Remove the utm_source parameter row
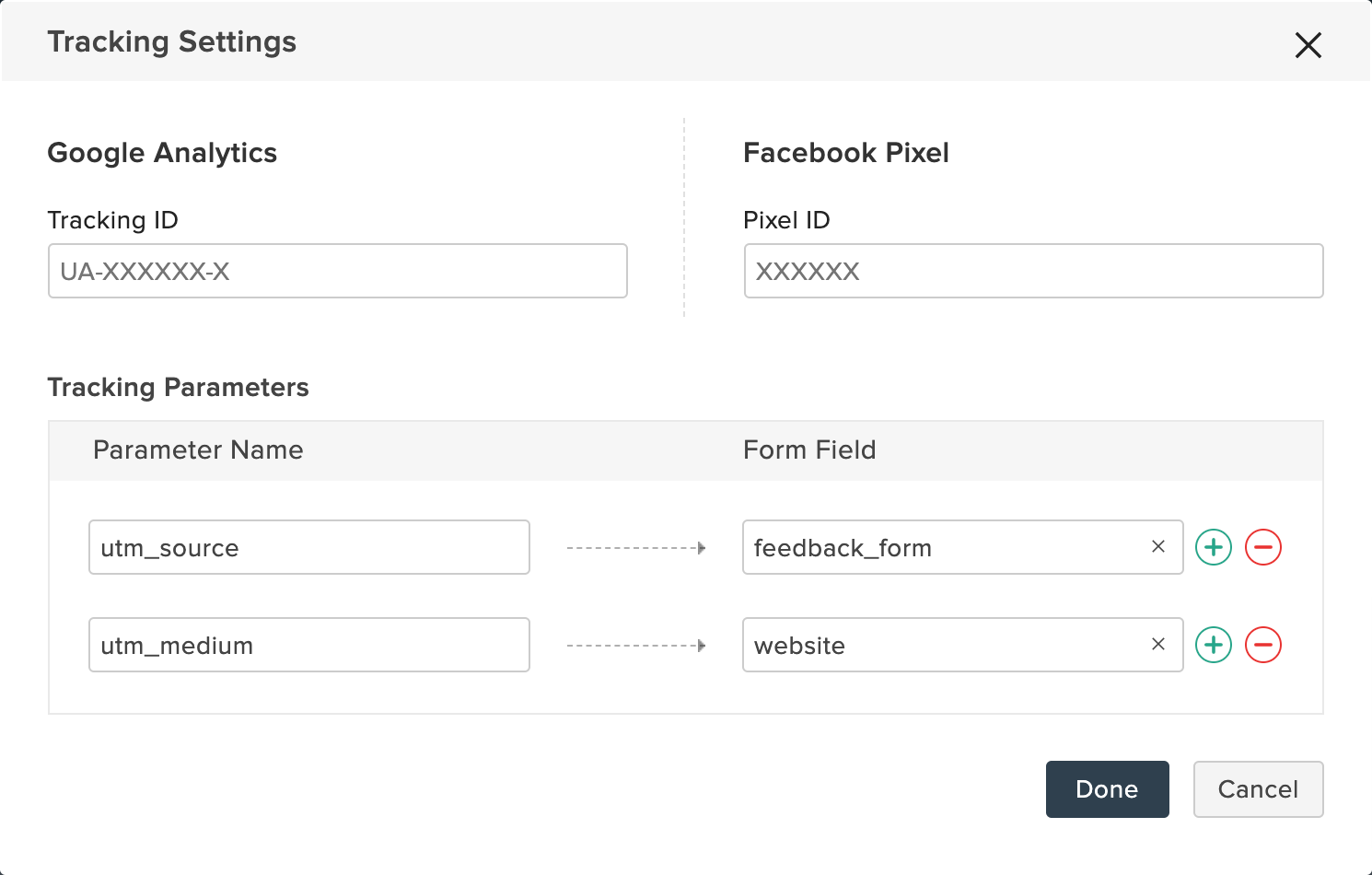 click(x=1263, y=547)
